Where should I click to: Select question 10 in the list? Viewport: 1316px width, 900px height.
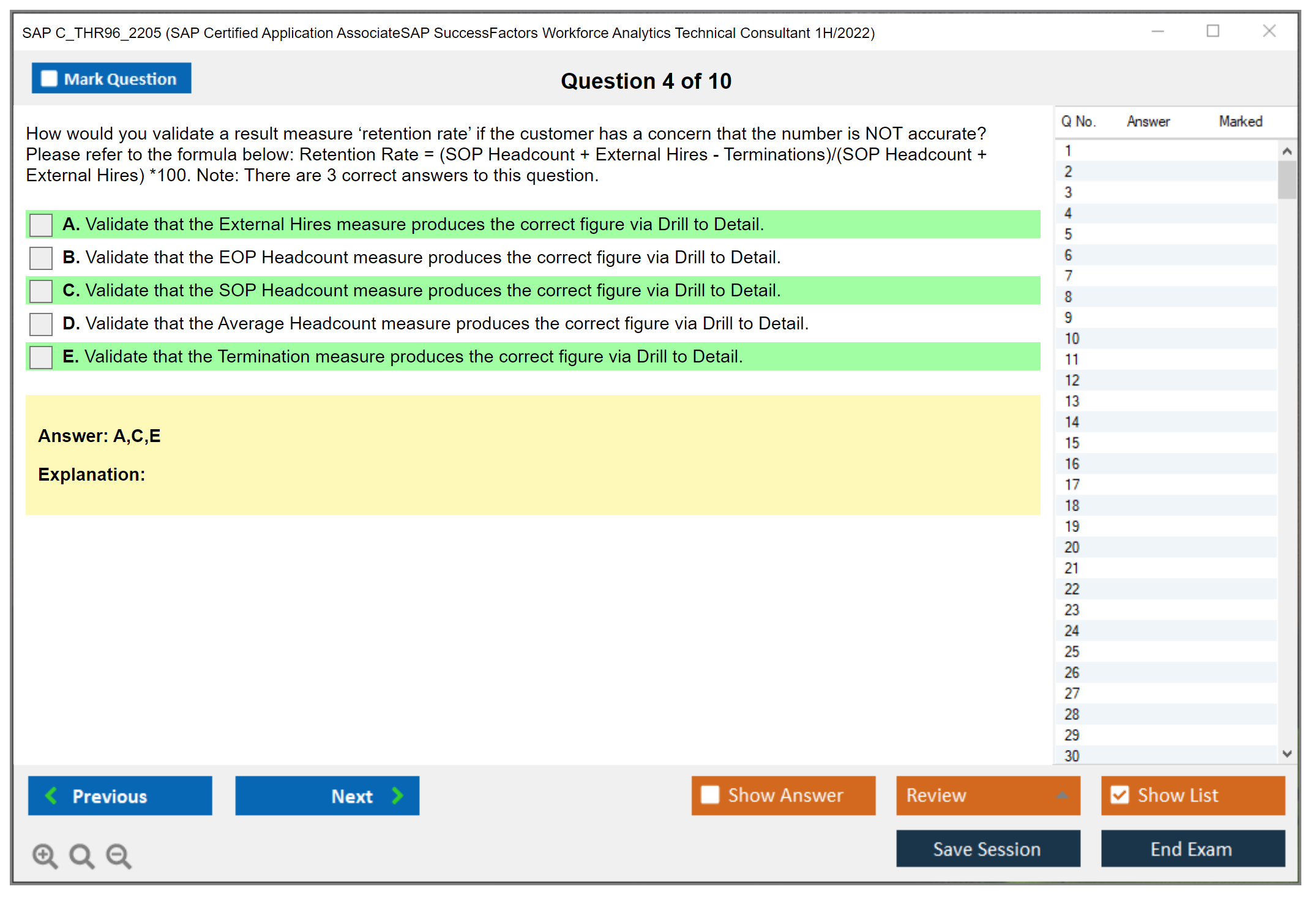(x=1072, y=339)
